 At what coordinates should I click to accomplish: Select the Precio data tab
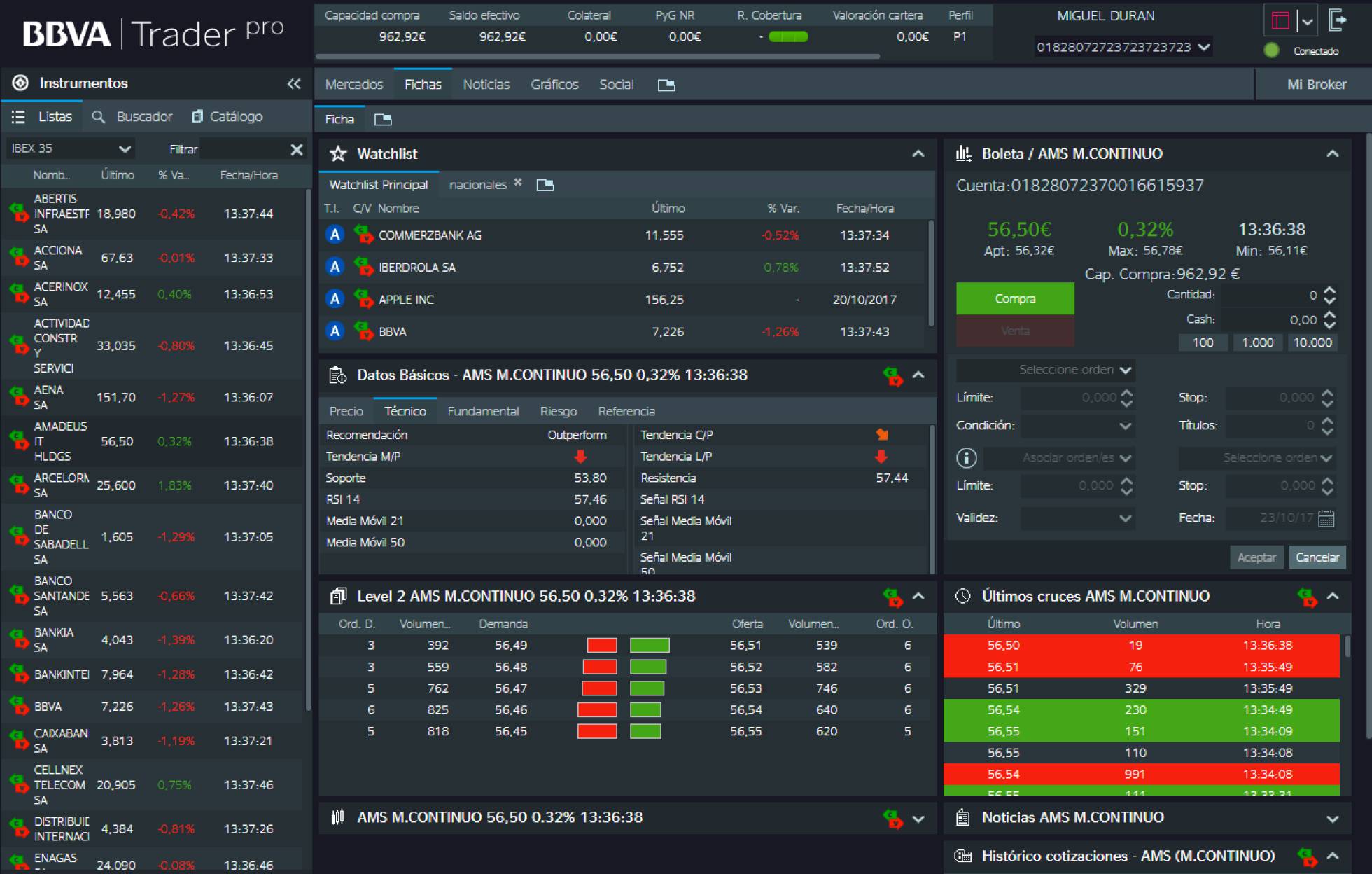(346, 411)
